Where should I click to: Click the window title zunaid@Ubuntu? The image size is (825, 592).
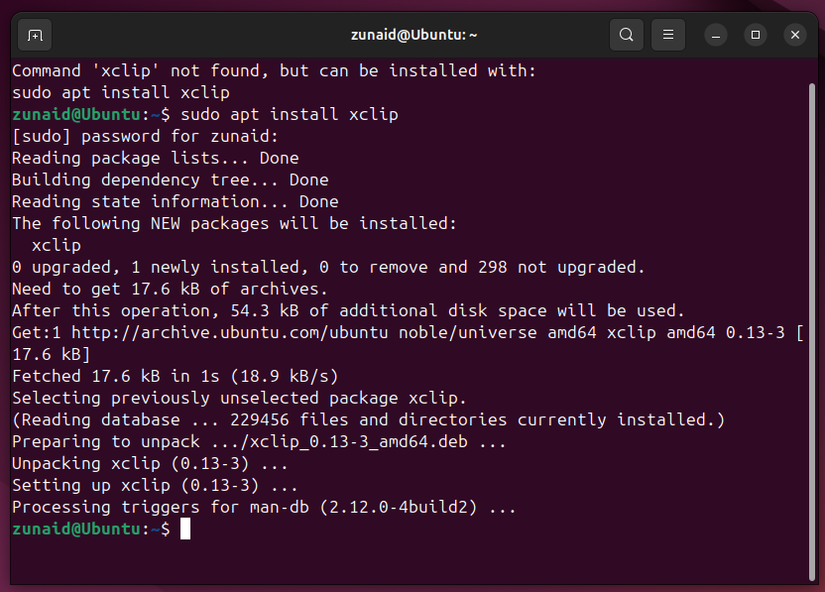coord(414,34)
